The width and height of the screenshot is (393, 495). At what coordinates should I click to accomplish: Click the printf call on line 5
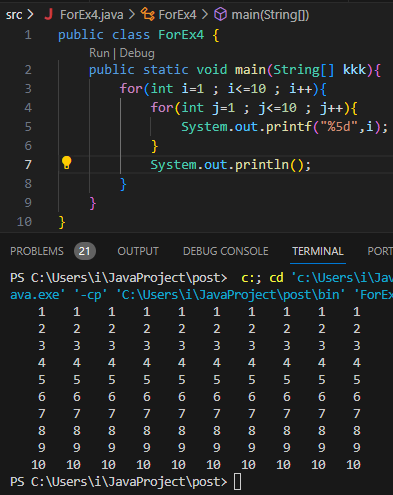tap(289, 127)
